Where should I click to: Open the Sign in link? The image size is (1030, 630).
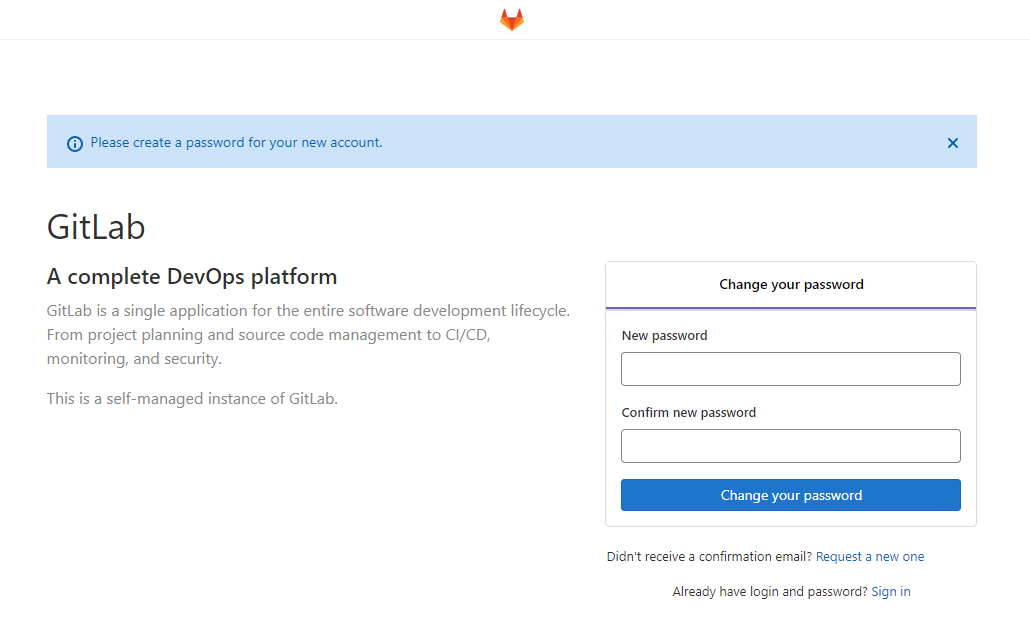[x=891, y=591]
